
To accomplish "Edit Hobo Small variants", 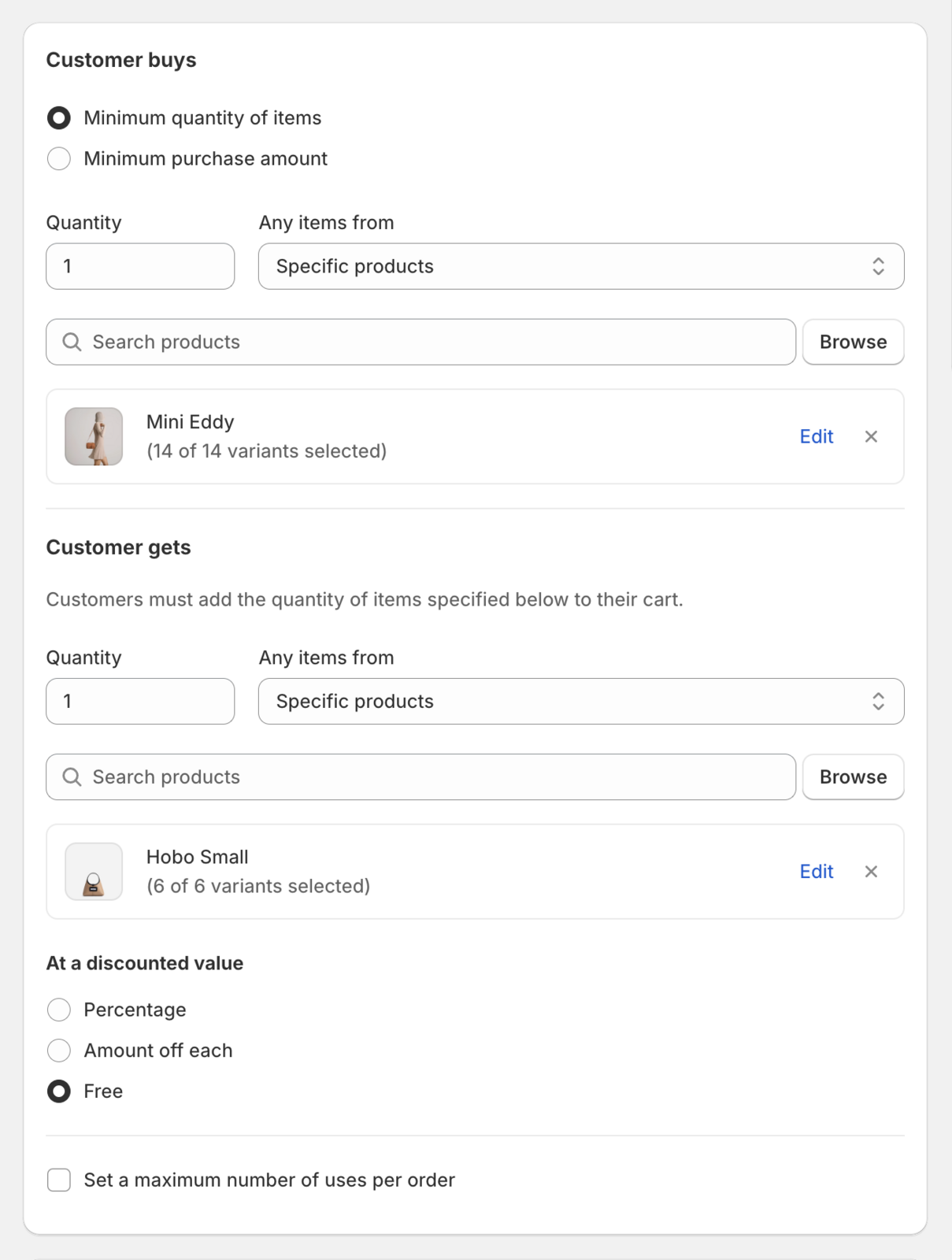I will click(816, 872).
